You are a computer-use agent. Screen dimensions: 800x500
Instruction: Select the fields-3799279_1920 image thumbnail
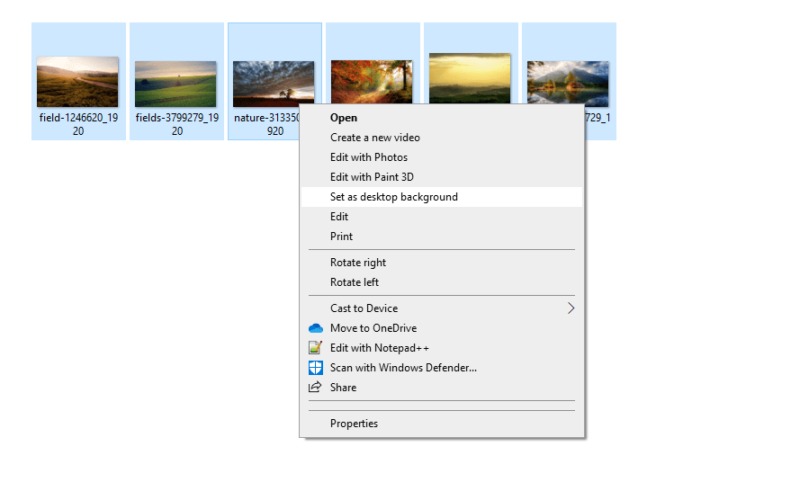[x=176, y=84]
